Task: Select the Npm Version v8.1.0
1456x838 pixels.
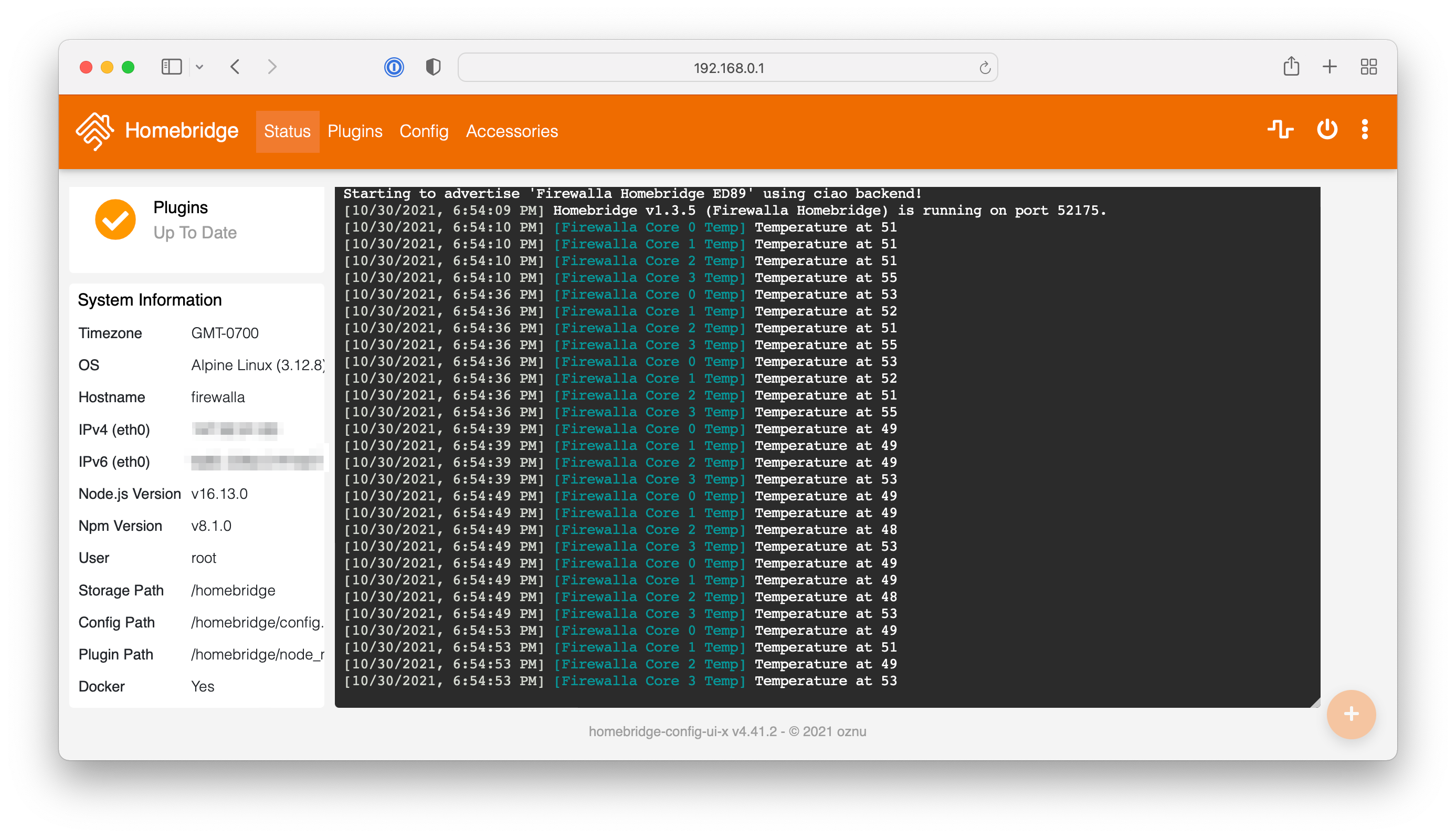Action: (x=211, y=526)
